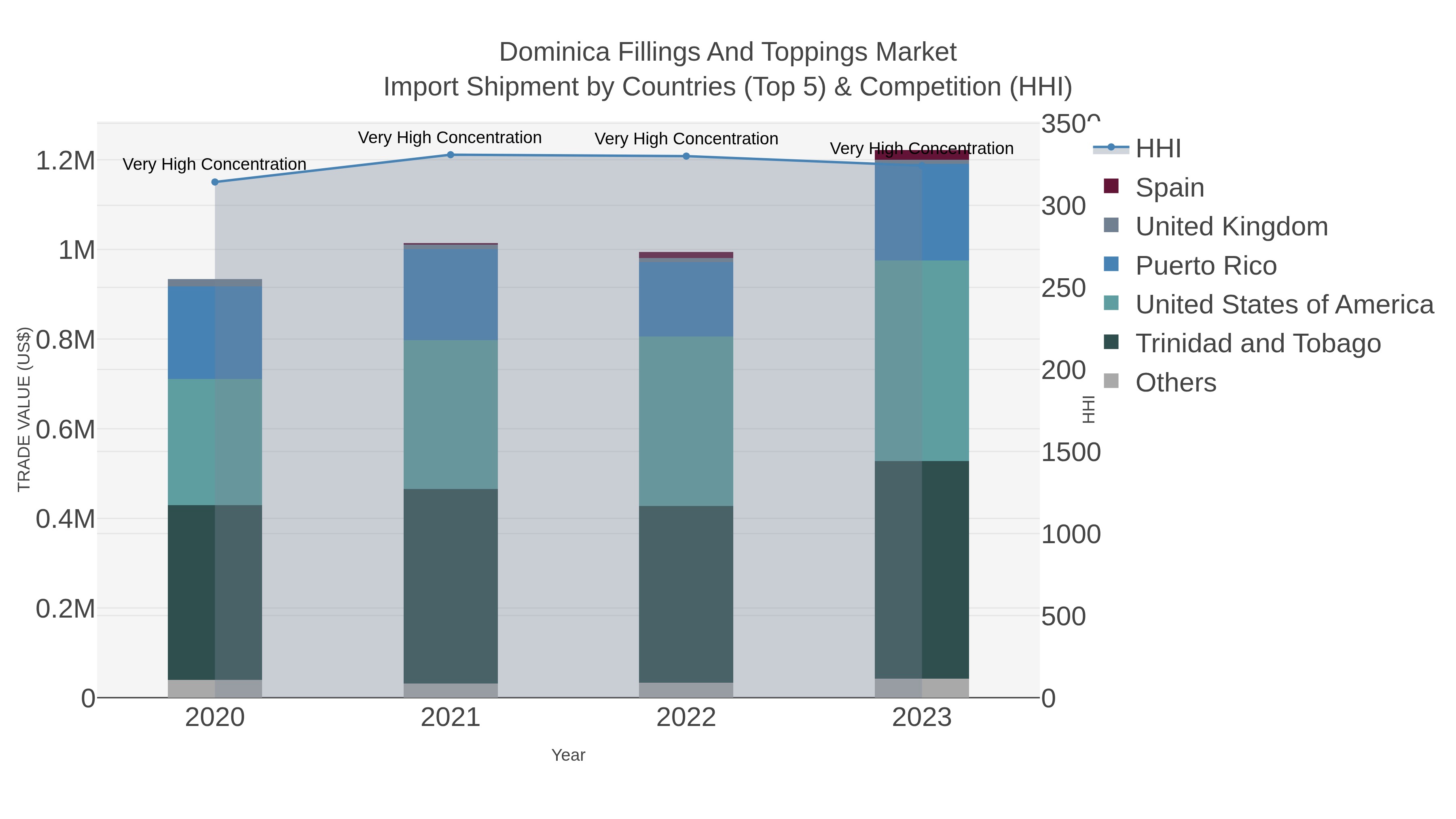
Task: Click the 2020 HHI data point
Action: pyautogui.click(x=215, y=182)
